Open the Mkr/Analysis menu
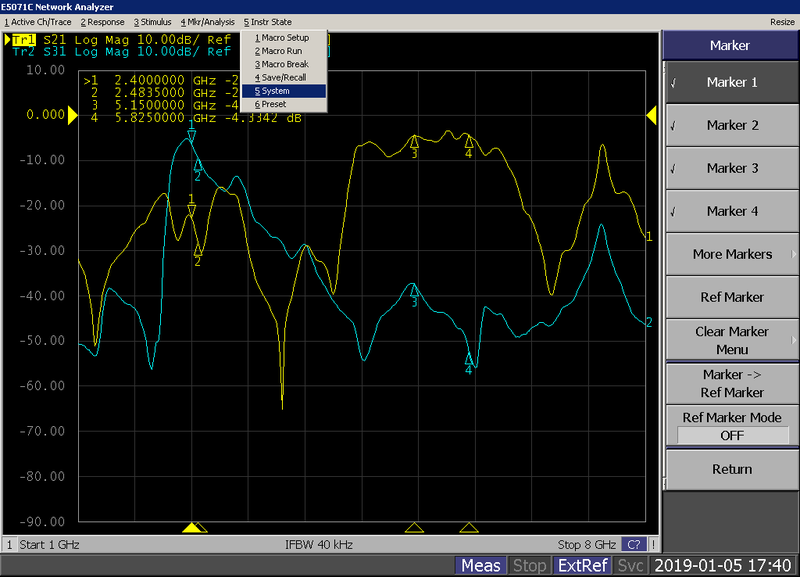Image resolution: width=800 pixels, height=577 pixels. pyautogui.click(x=211, y=21)
